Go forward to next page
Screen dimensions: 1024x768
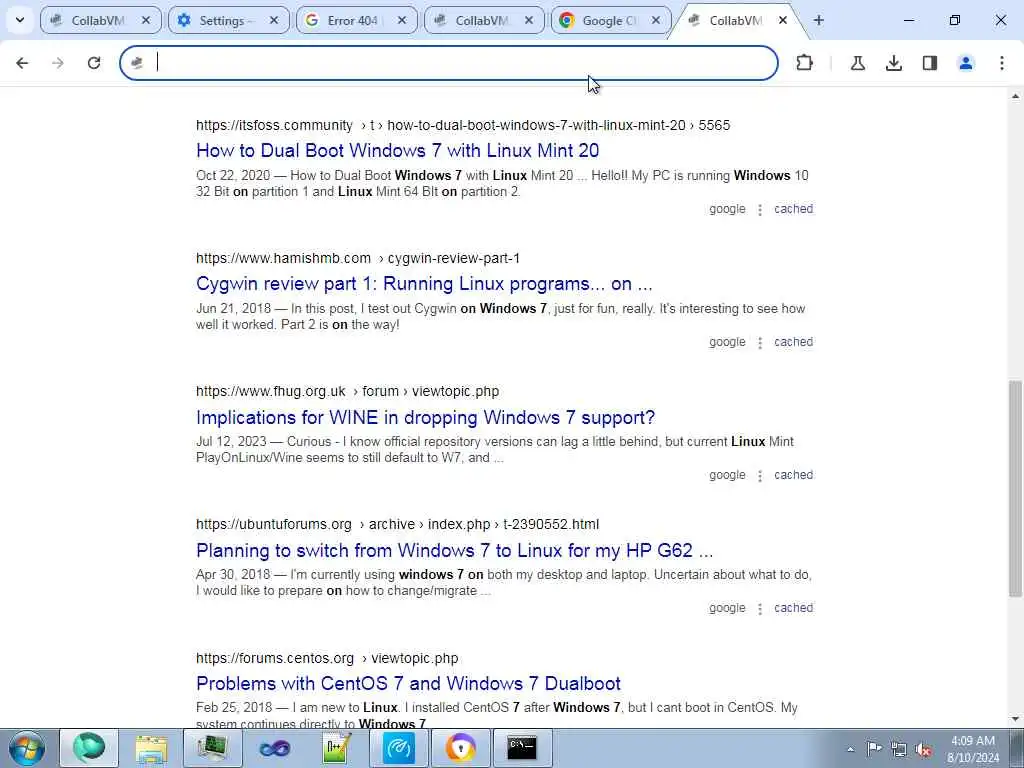point(58,63)
